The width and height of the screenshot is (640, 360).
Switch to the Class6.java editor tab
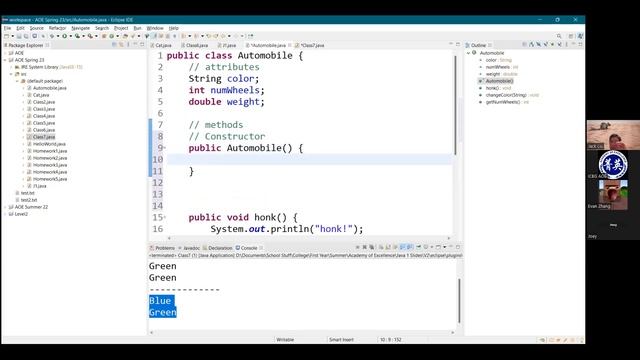[195, 45]
